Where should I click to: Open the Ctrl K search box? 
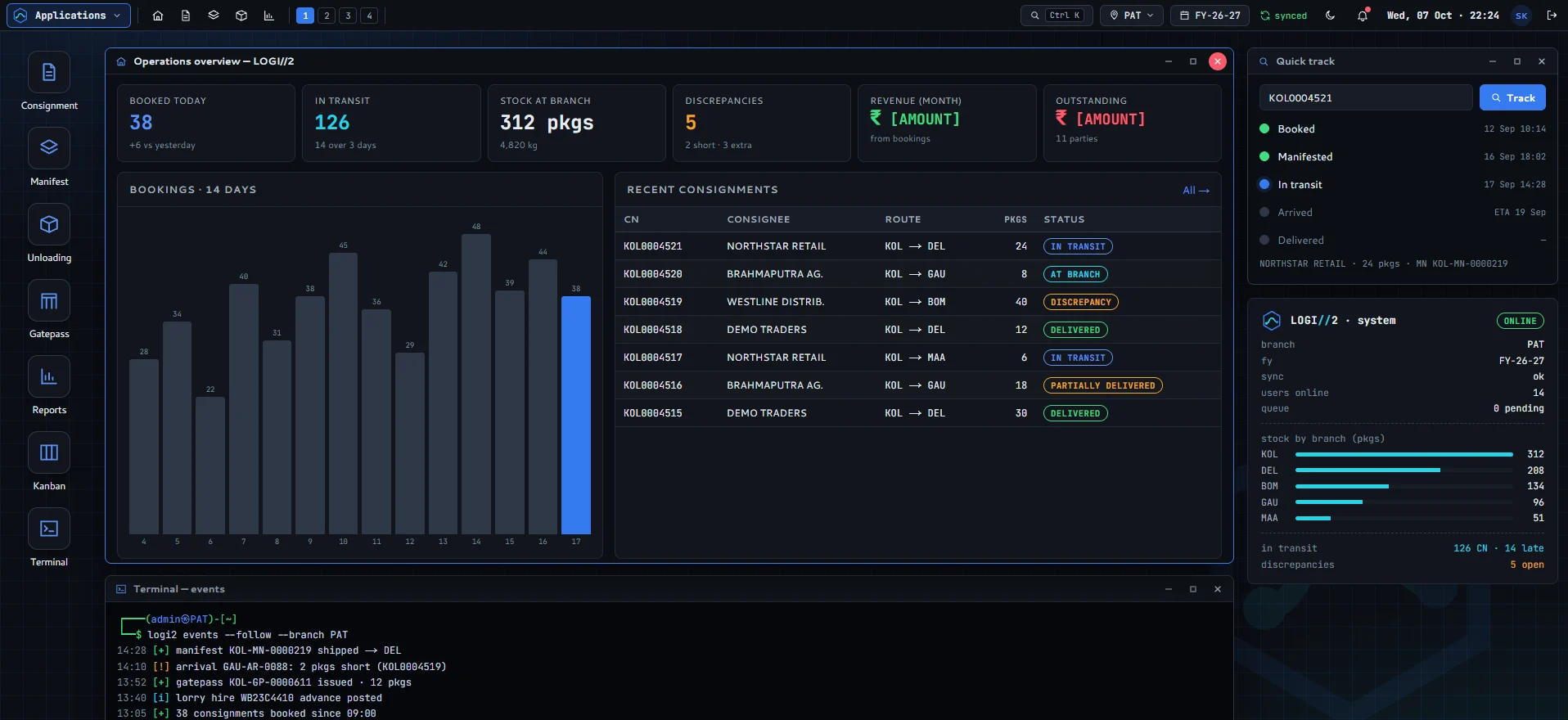coord(1057,16)
